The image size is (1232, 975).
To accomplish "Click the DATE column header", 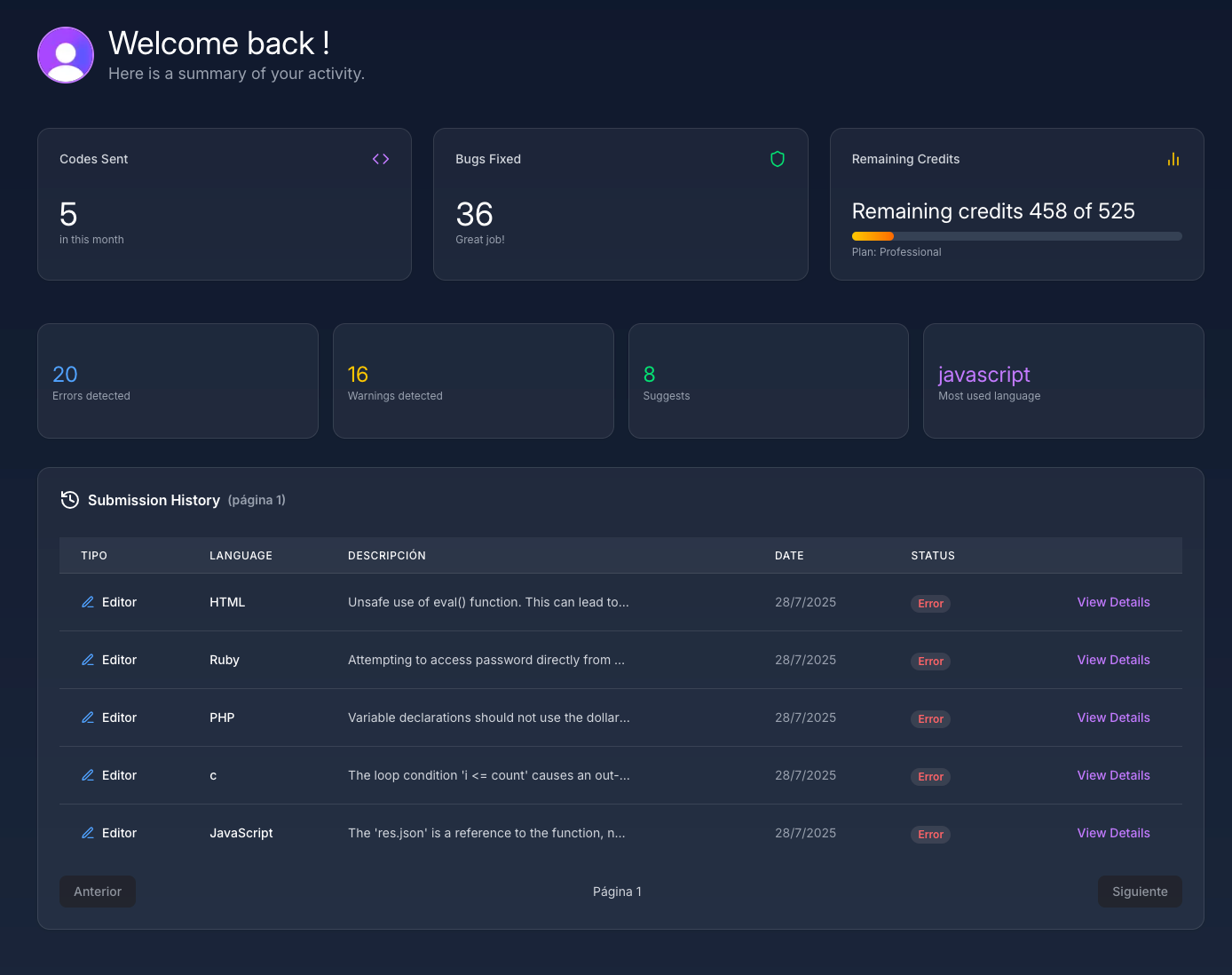I will pos(789,556).
